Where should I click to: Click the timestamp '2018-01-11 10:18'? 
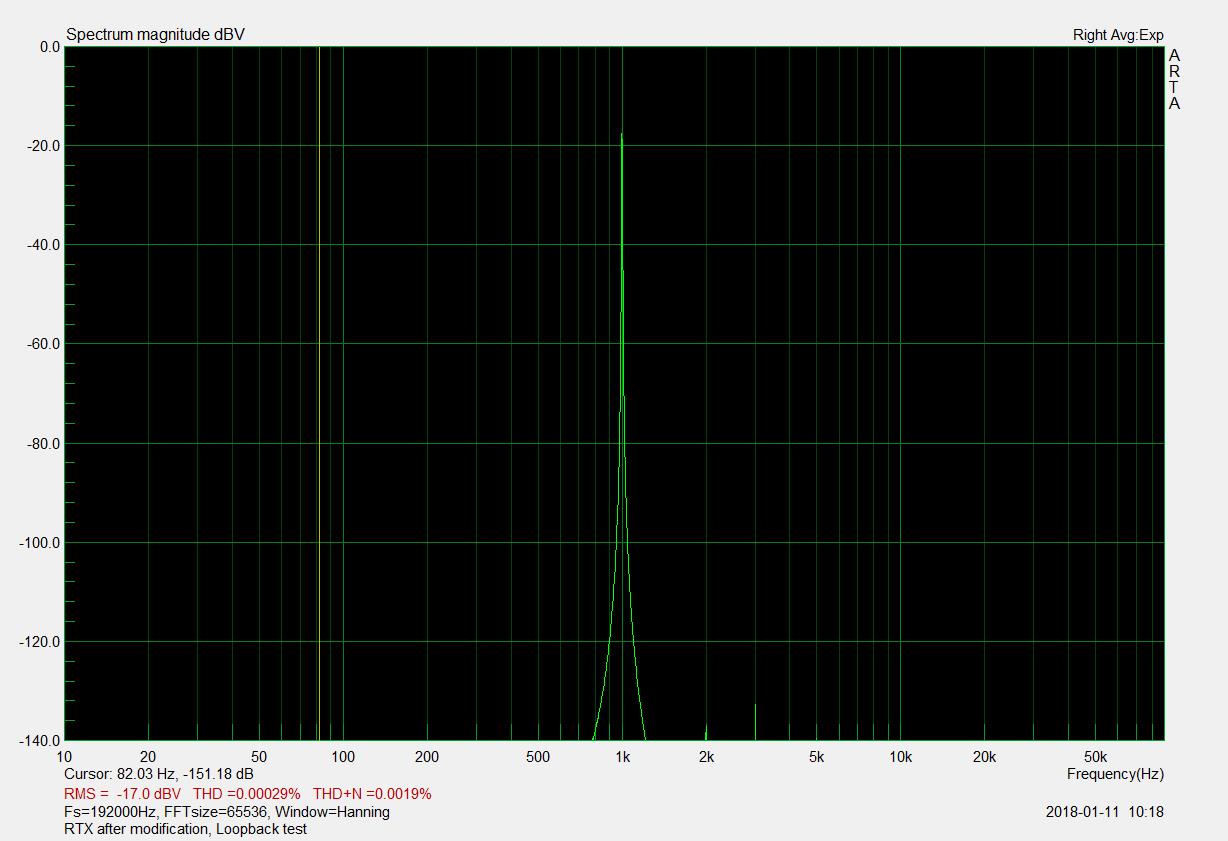coord(1105,812)
